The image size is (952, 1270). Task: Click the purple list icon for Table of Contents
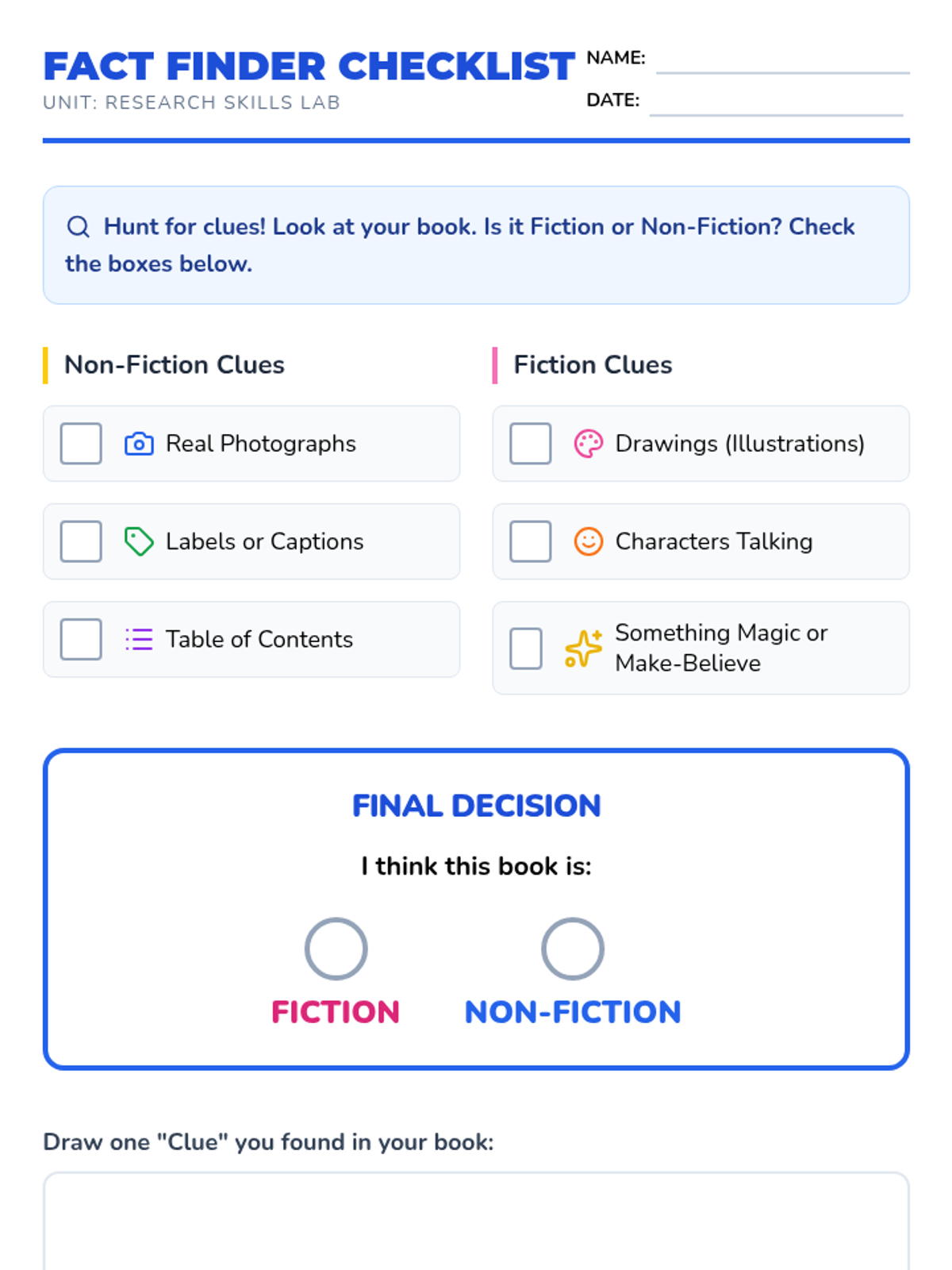click(x=139, y=639)
